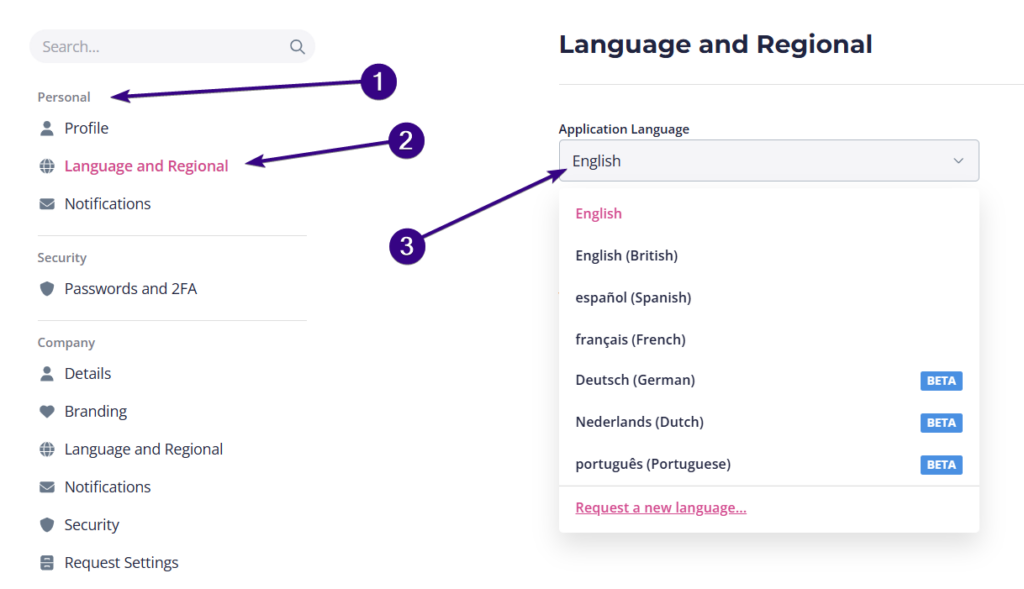The image size is (1024, 589).
Task: Click the search magnifier icon
Action: (x=297, y=47)
